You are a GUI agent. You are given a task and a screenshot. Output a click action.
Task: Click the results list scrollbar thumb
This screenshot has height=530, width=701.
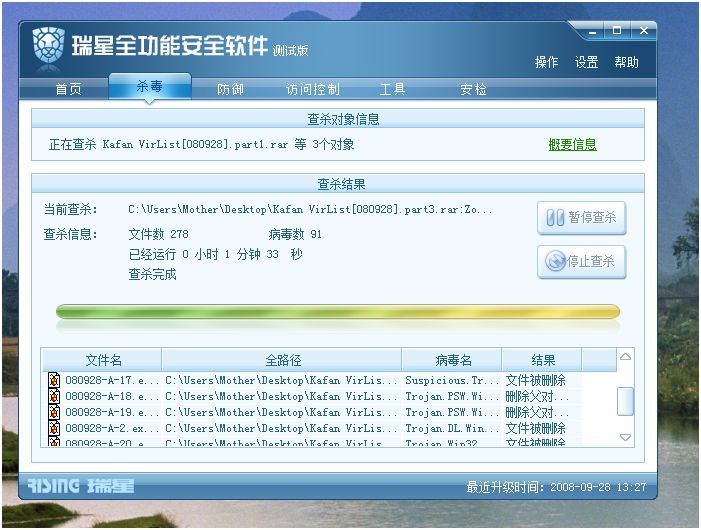tap(625, 401)
